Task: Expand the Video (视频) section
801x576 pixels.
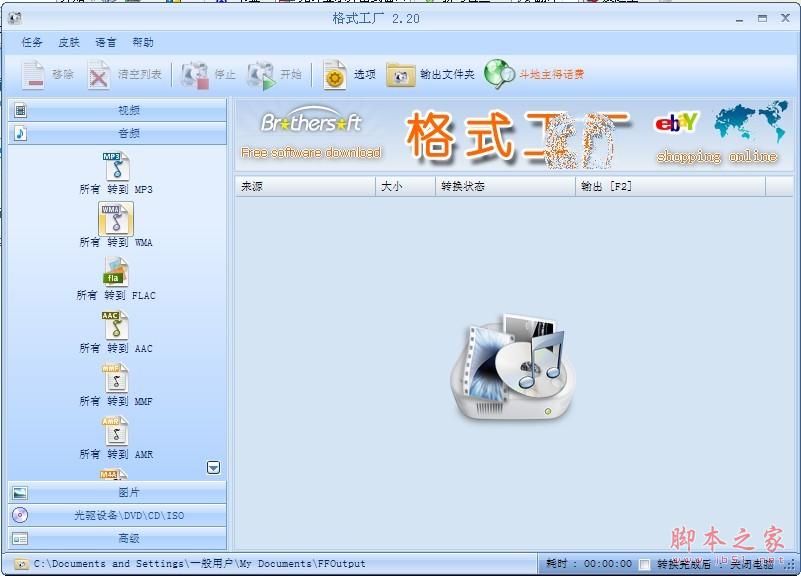Action: 117,110
